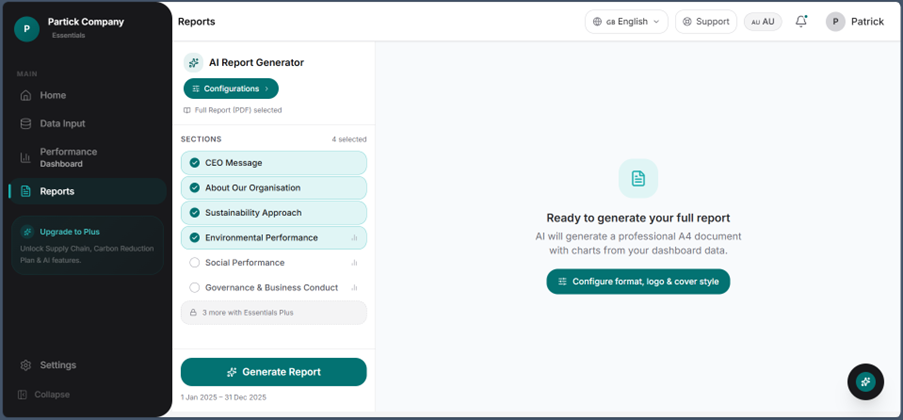This screenshot has width=903, height=420.
Task: Select the Social Performance section
Action: pyautogui.click(x=274, y=263)
